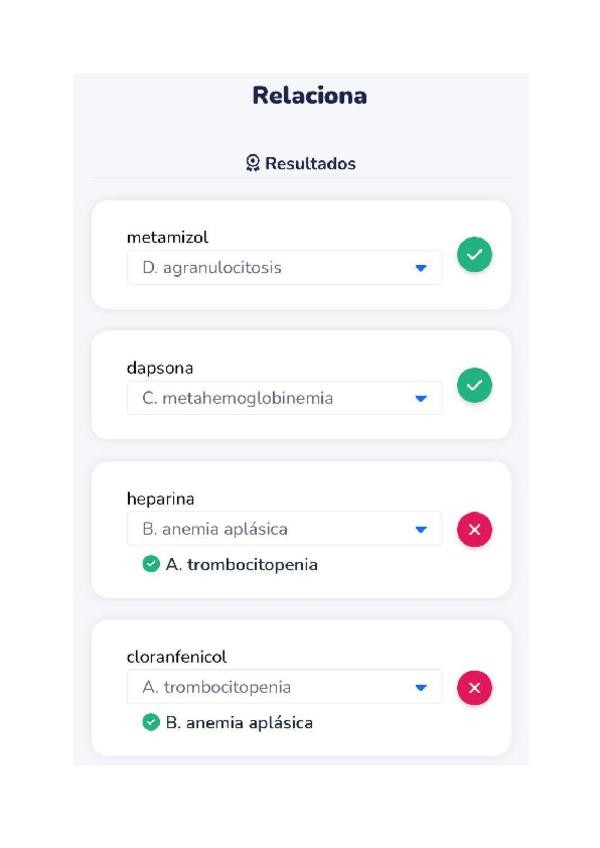The height and width of the screenshot is (848, 600).
Task: Click the award ribbon icon next to Resultados
Action: coord(254,163)
